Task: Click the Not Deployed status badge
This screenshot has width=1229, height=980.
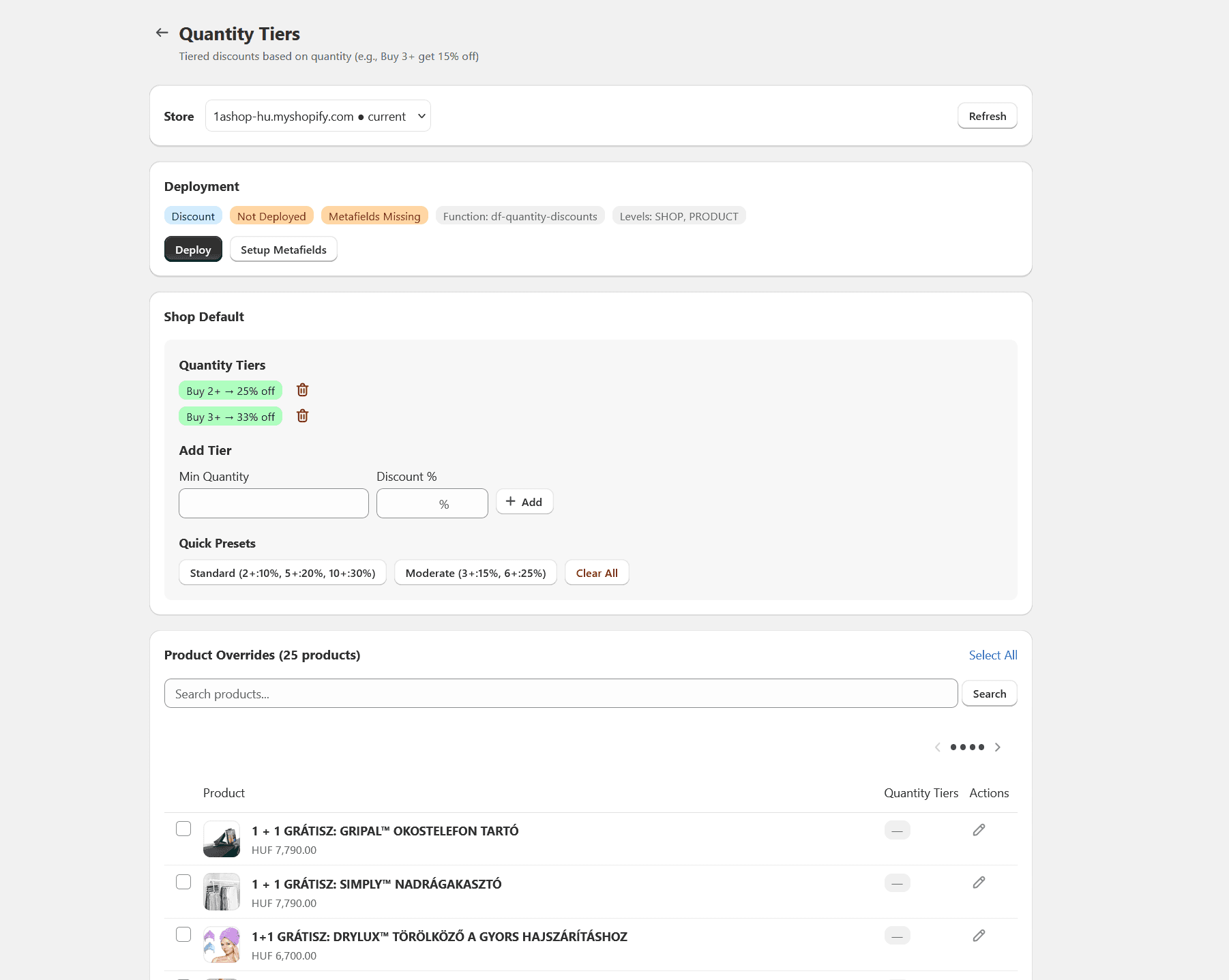Action: pyautogui.click(x=271, y=216)
